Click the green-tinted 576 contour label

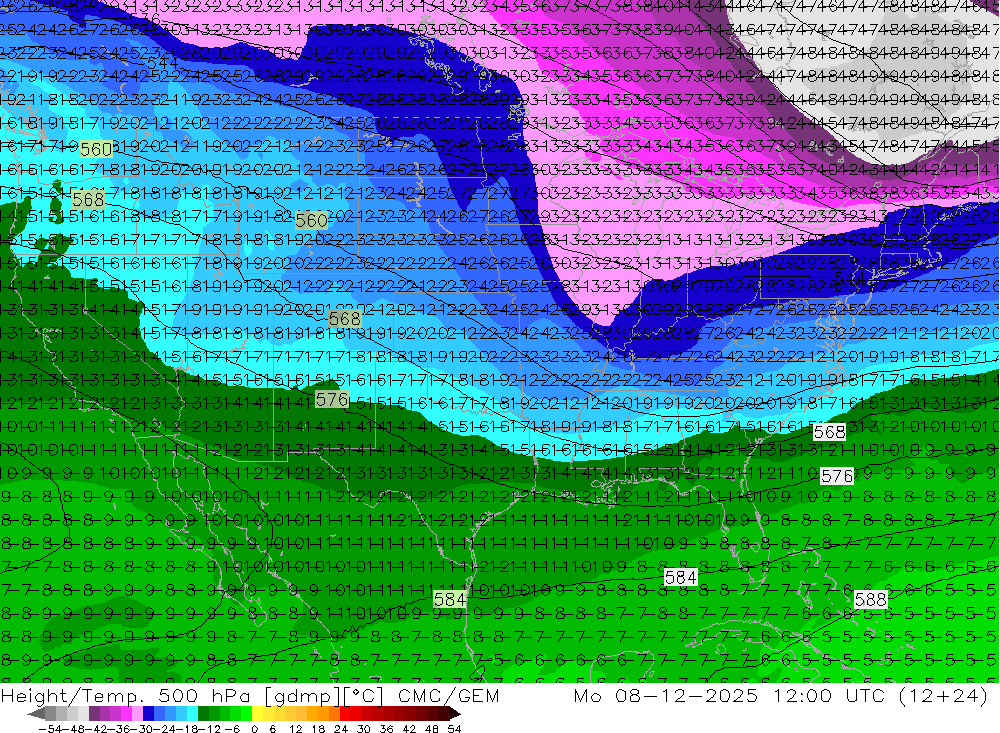coord(332,400)
